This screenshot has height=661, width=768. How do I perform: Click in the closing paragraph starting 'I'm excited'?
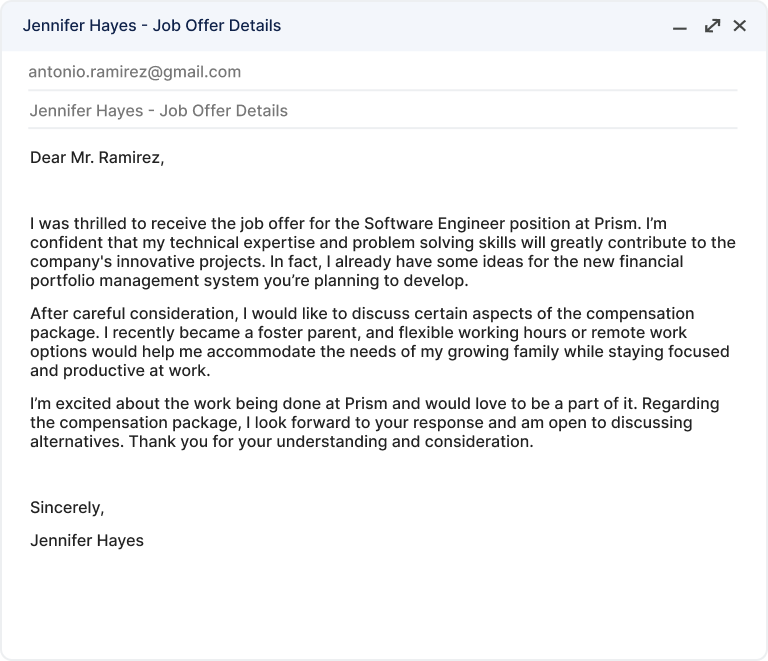coord(375,423)
